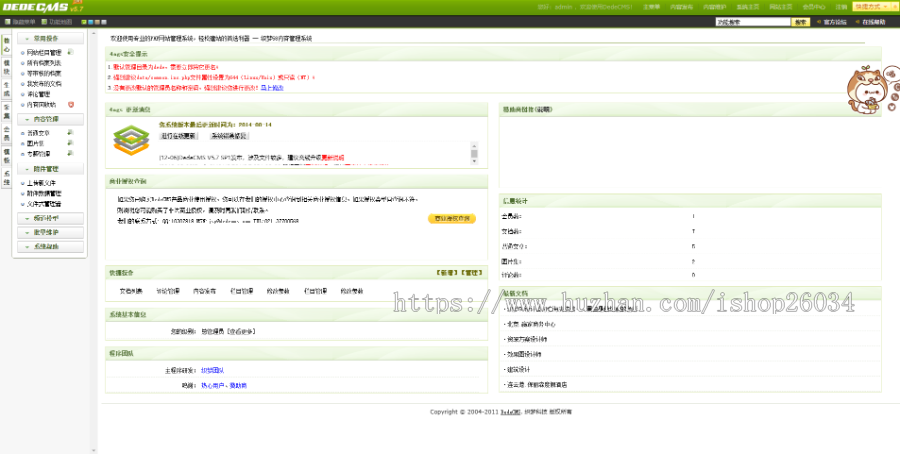Screen dimensions: 900x454
Task: Open the 建筑设计 latest document
Action: [519, 369]
